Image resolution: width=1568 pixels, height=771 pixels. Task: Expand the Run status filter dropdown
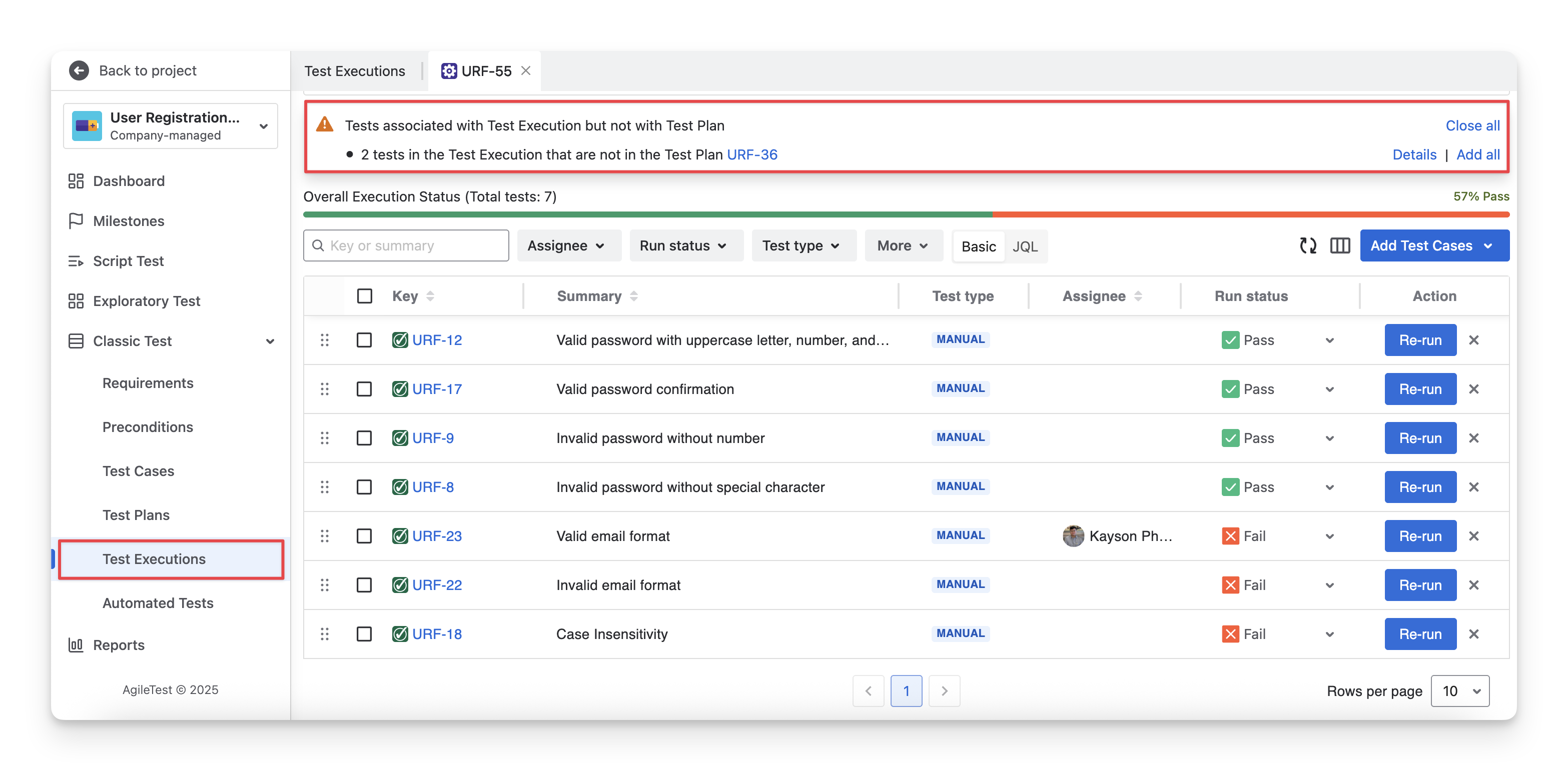pyautogui.click(x=685, y=246)
